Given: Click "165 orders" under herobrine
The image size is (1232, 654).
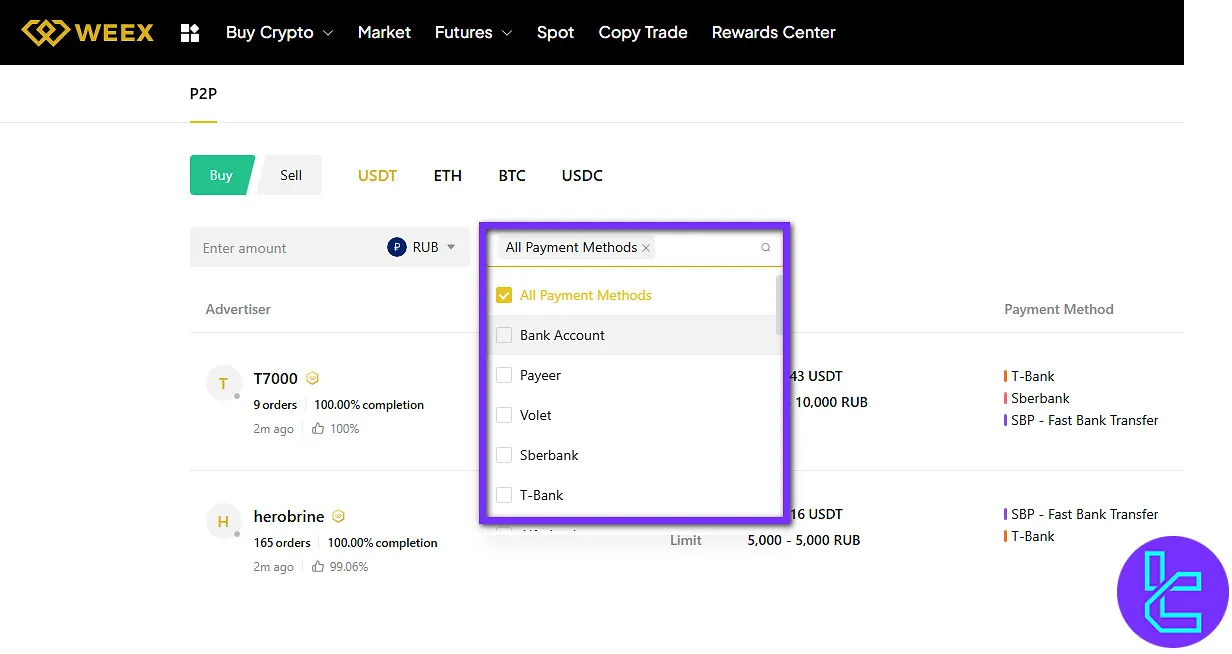Looking at the screenshot, I should (282, 543).
